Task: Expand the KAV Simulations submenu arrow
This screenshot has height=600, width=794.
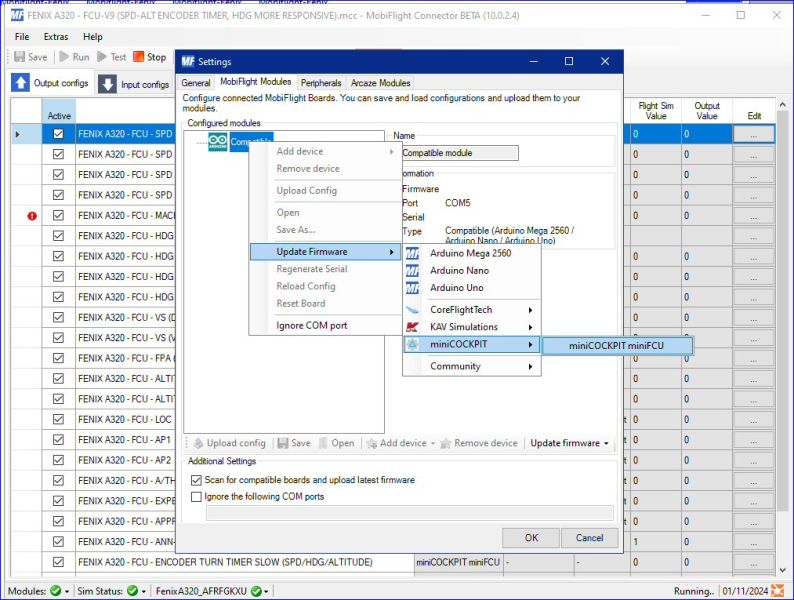Action: pyautogui.click(x=530, y=327)
